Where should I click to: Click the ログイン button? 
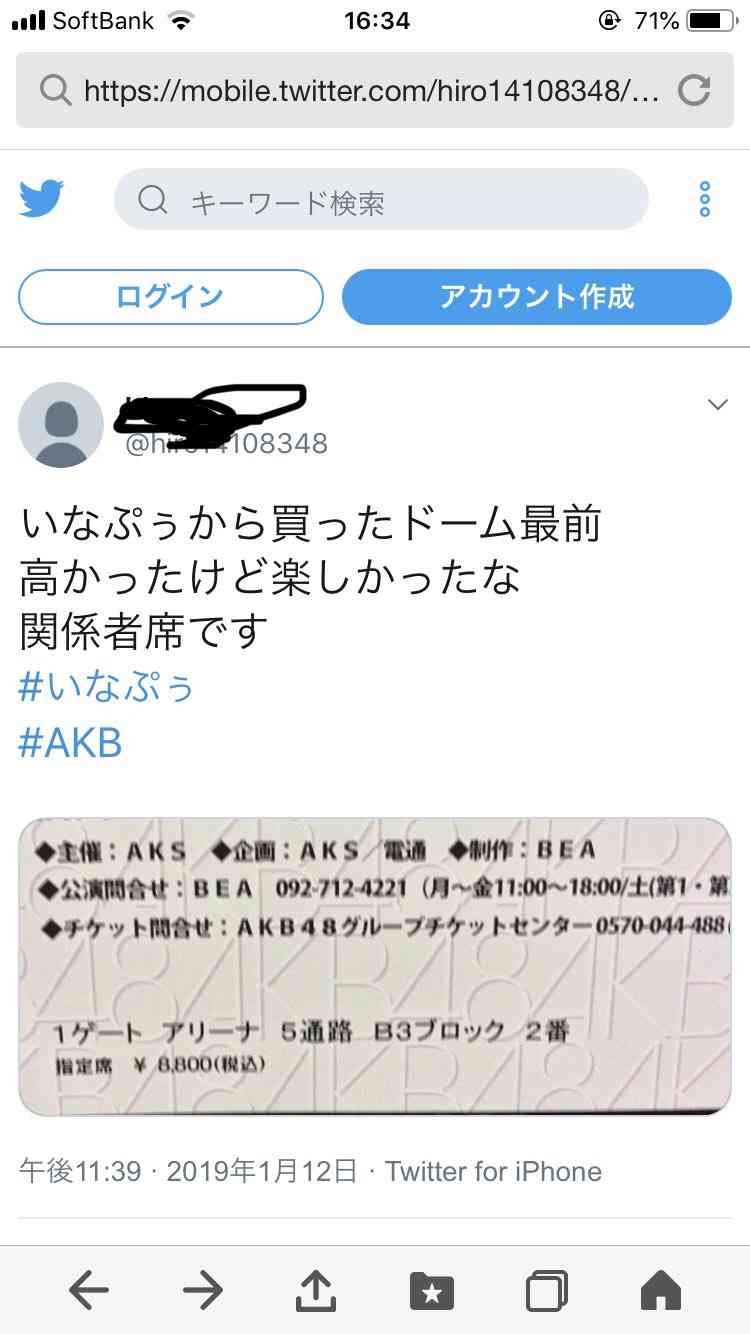(171, 297)
